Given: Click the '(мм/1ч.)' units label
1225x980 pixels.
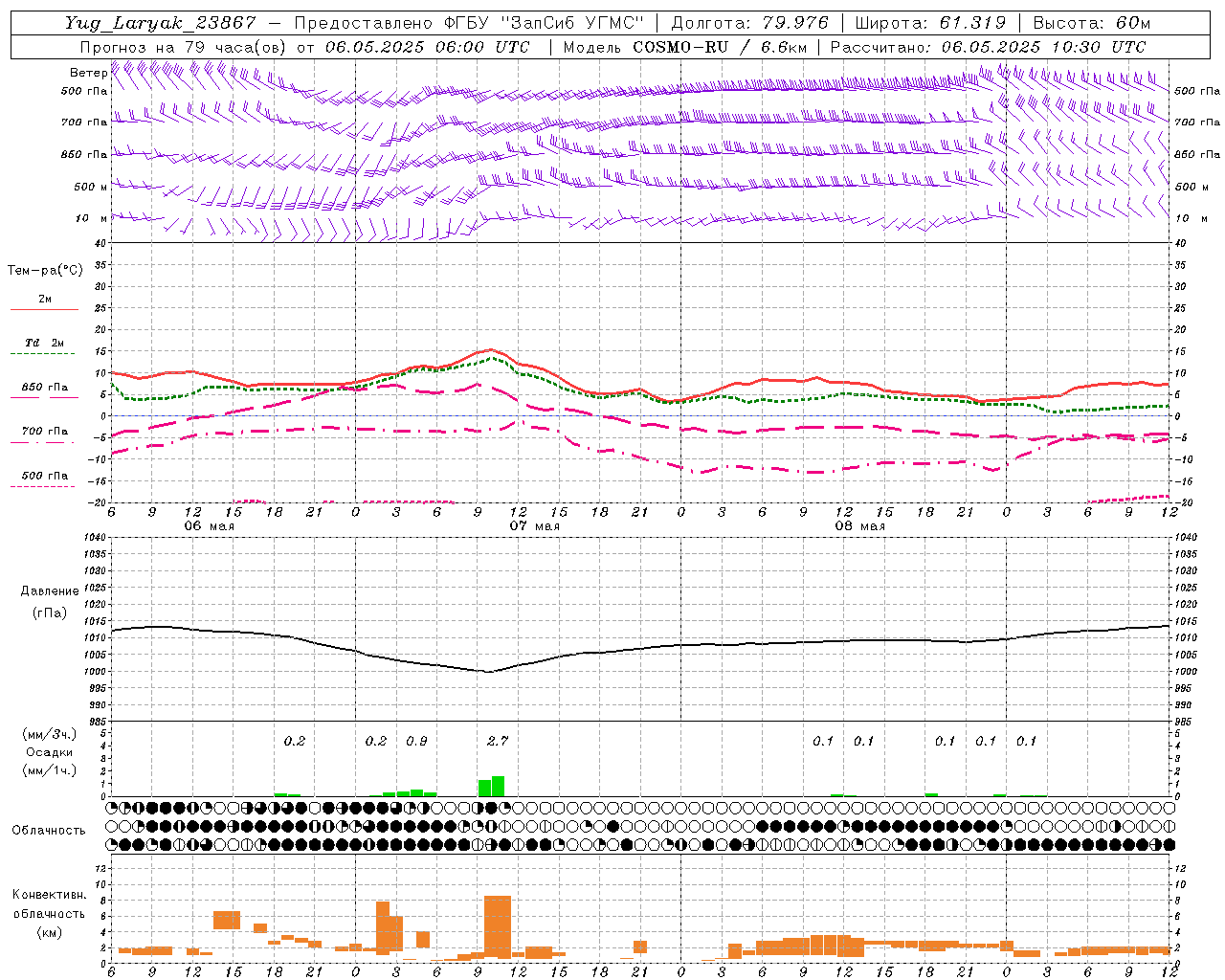Looking at the screenshot, I should 50,770.
